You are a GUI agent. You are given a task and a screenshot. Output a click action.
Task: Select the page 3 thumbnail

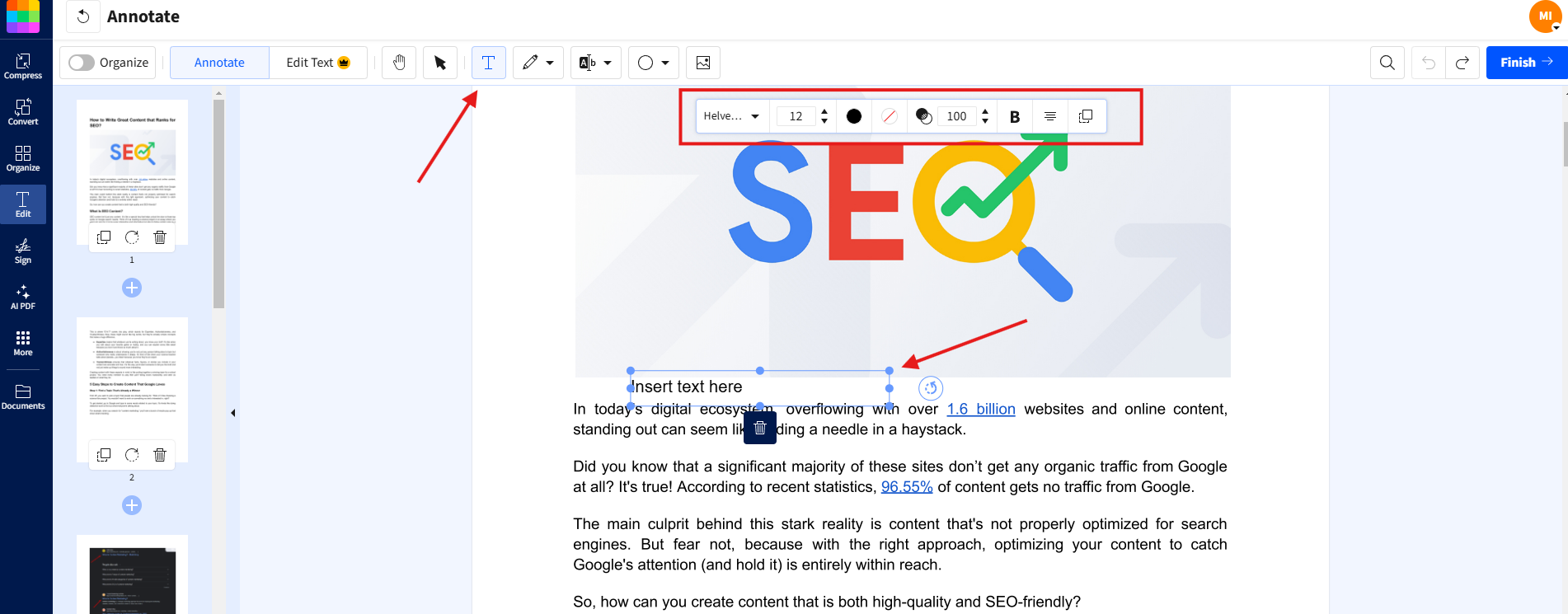tap(132, 574)
